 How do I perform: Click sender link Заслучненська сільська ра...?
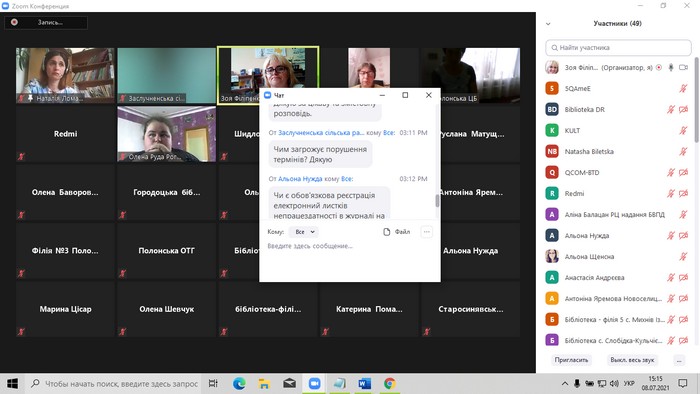point(321,133)
